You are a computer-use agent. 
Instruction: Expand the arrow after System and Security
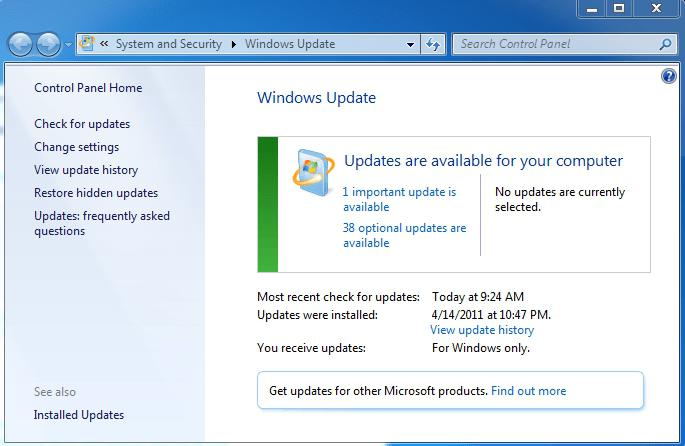point(234,44)
